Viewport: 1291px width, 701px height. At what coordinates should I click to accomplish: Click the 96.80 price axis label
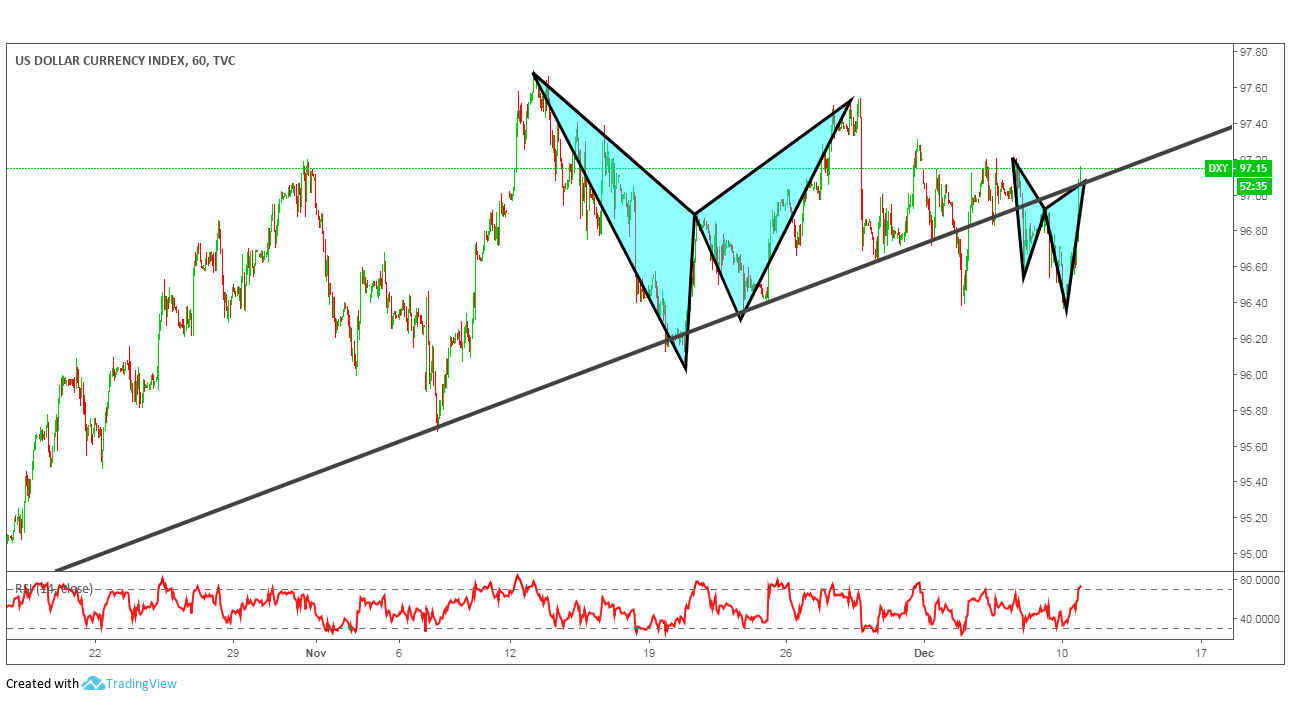1254,231
